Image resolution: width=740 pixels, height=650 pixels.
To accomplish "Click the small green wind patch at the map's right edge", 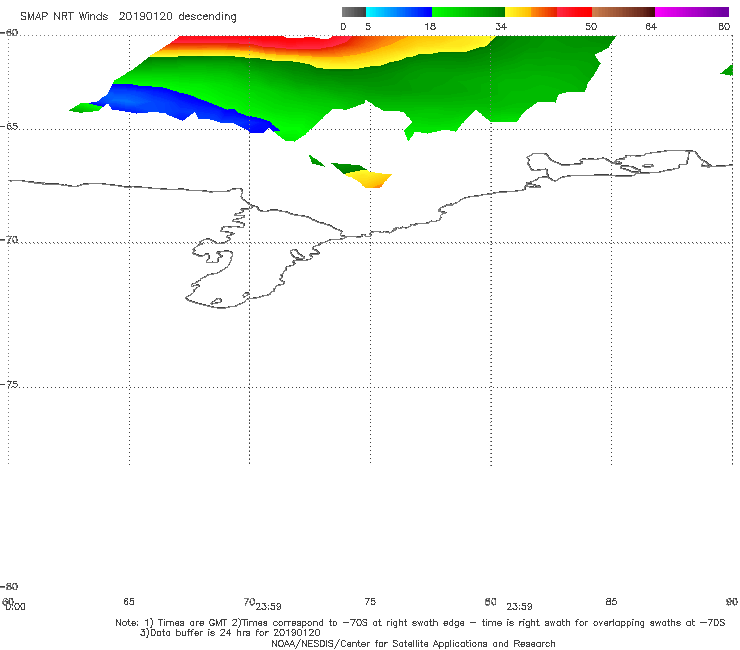I will 727,70.
